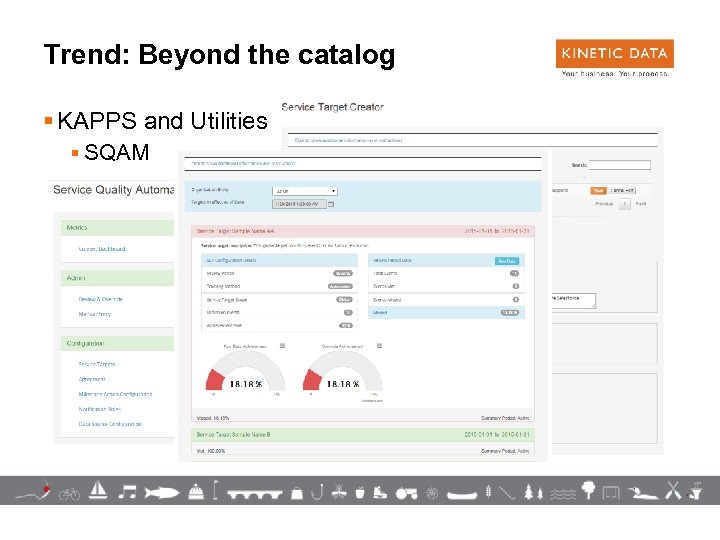Screen dimensions: 720x540
Task: Select the Admin section header in the sidebar
Action: (x=118, y=278)
